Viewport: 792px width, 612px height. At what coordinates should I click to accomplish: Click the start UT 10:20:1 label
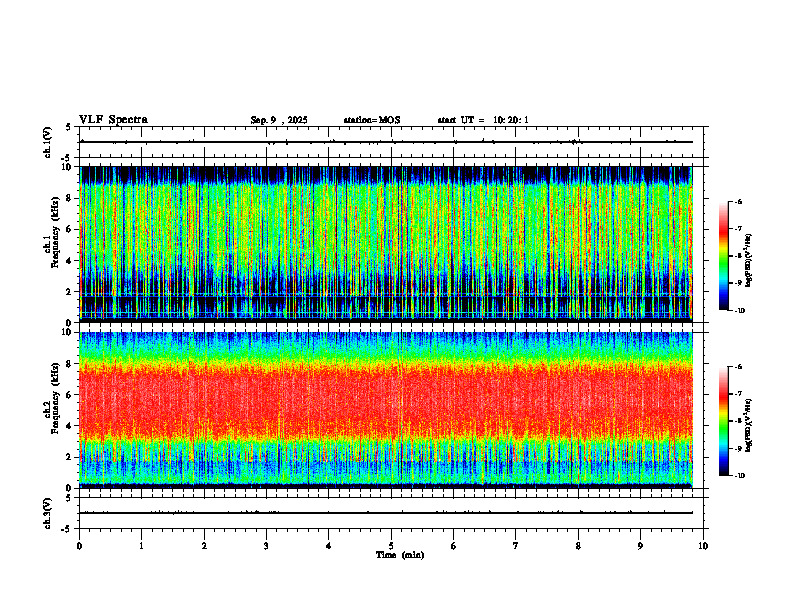483,120
